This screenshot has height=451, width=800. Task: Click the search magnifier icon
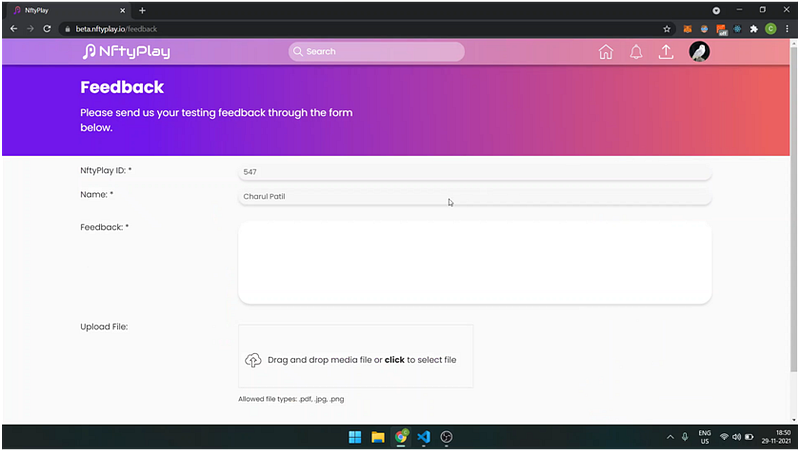pos(298,52)
